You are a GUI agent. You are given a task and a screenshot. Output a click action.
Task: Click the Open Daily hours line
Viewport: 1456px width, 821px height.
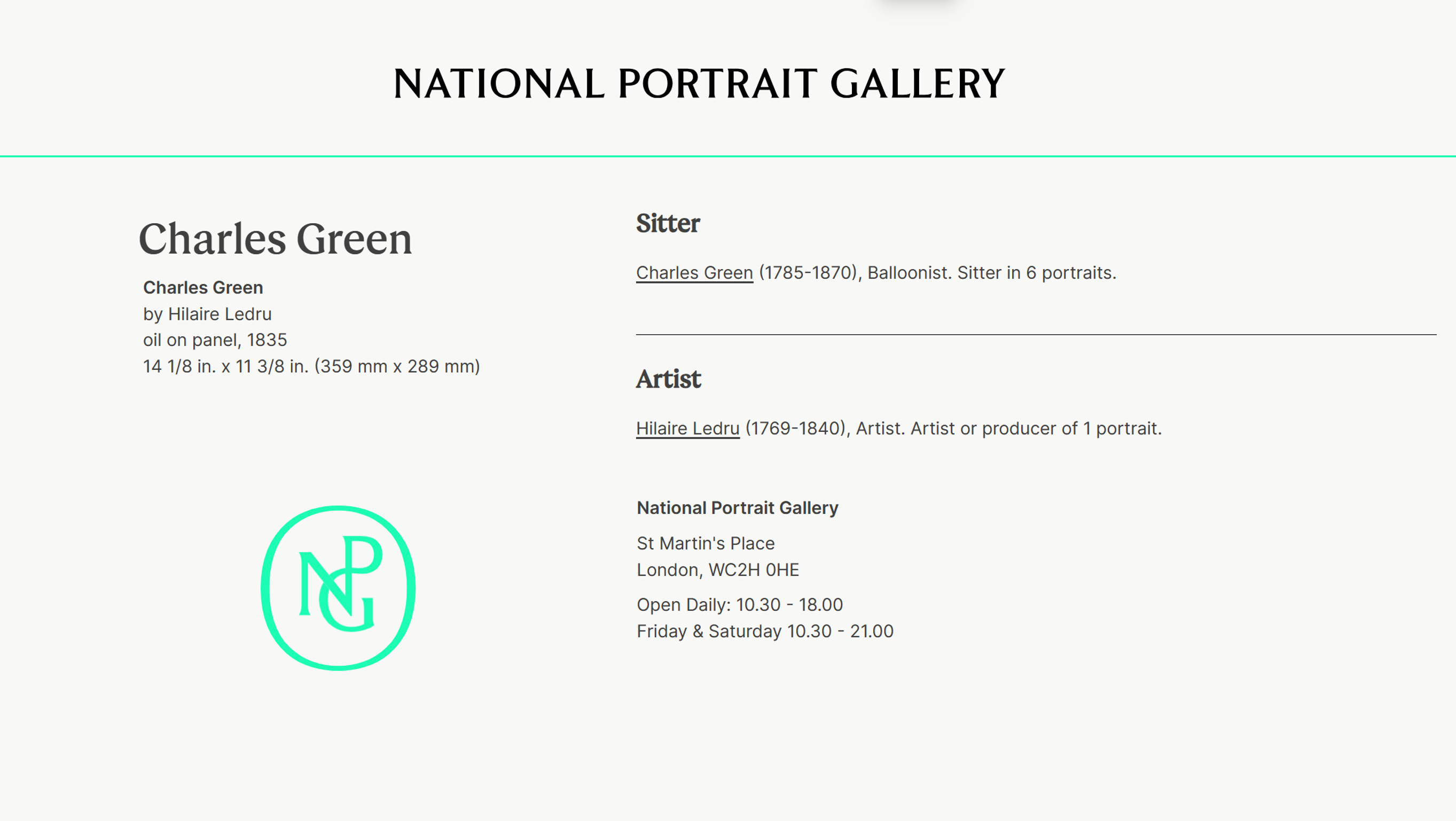[x=739, y=605]
